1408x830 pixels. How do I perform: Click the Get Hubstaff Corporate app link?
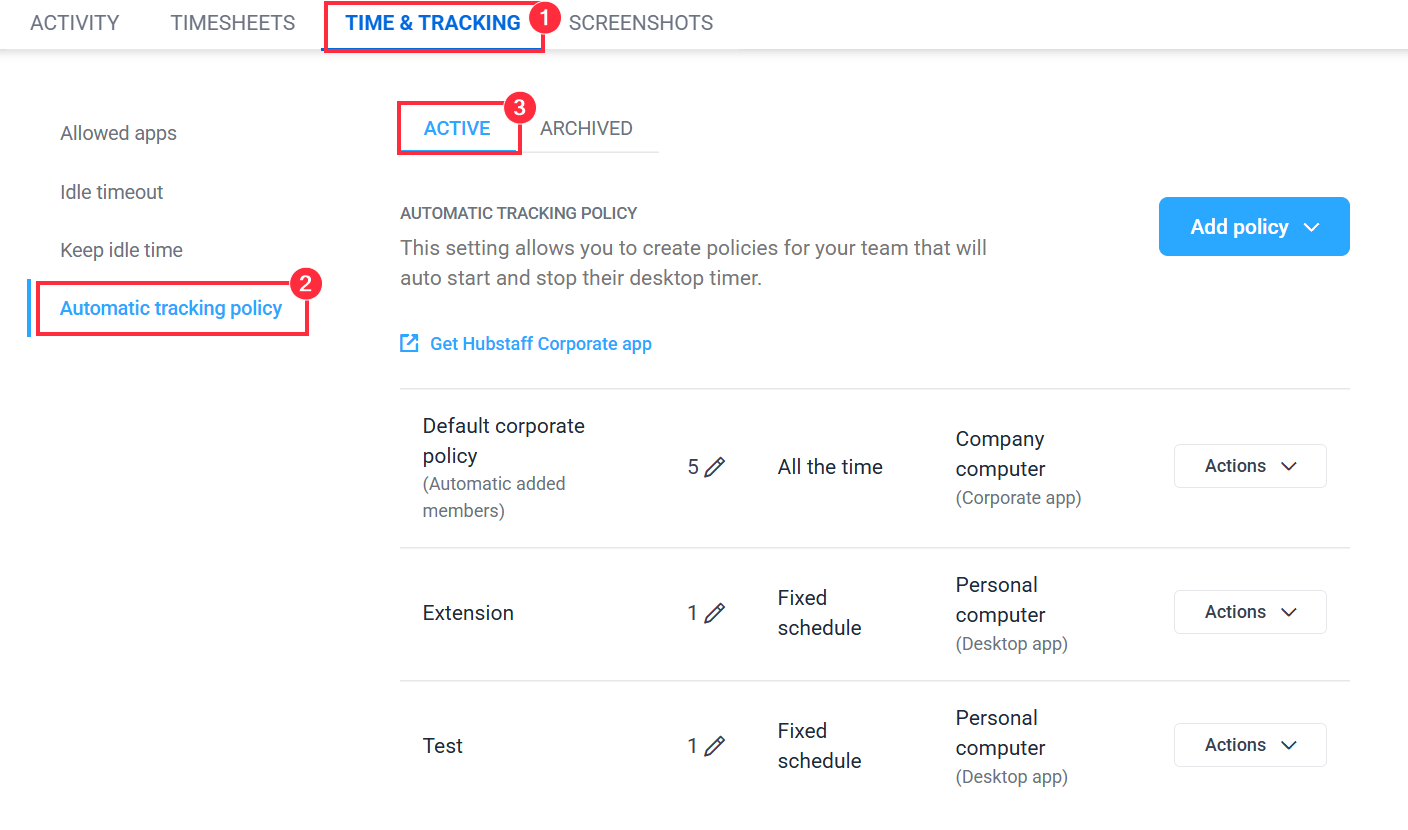[541, 343]
